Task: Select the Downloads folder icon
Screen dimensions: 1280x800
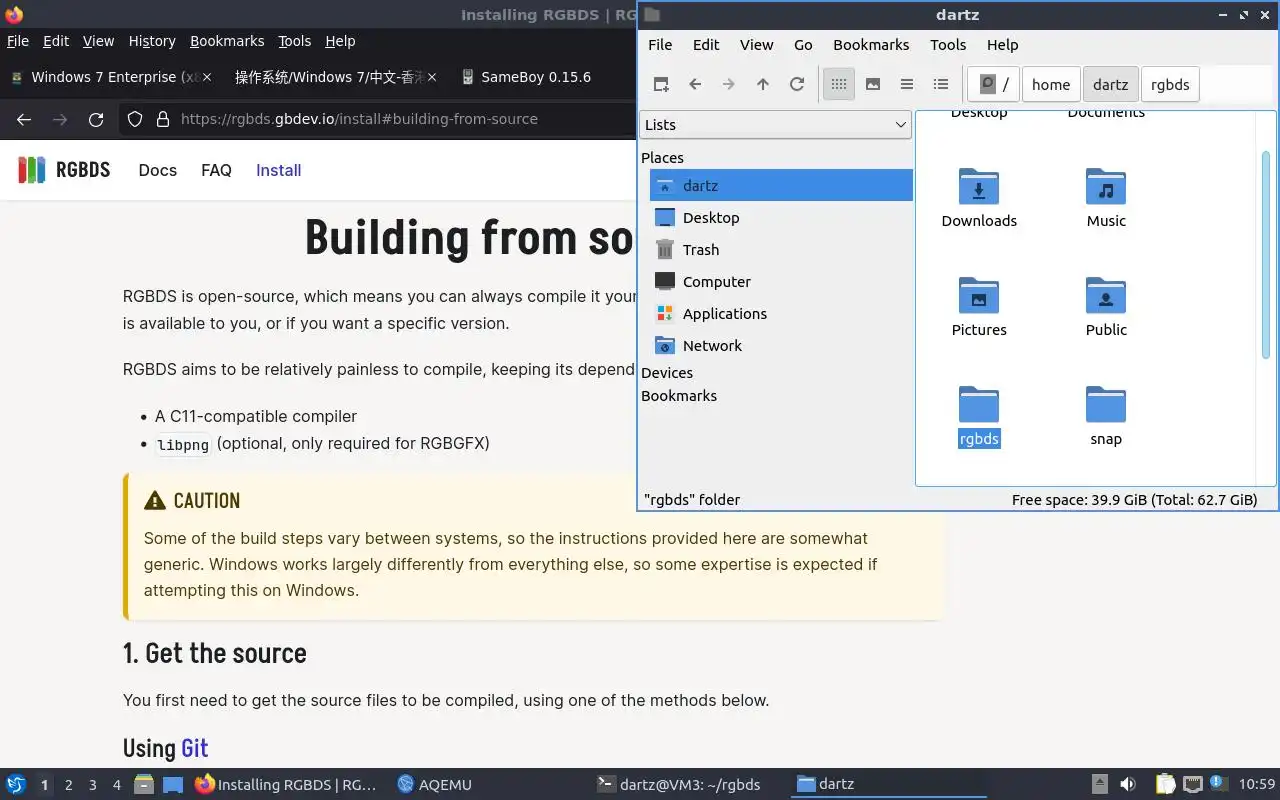Action: (979, 187)
